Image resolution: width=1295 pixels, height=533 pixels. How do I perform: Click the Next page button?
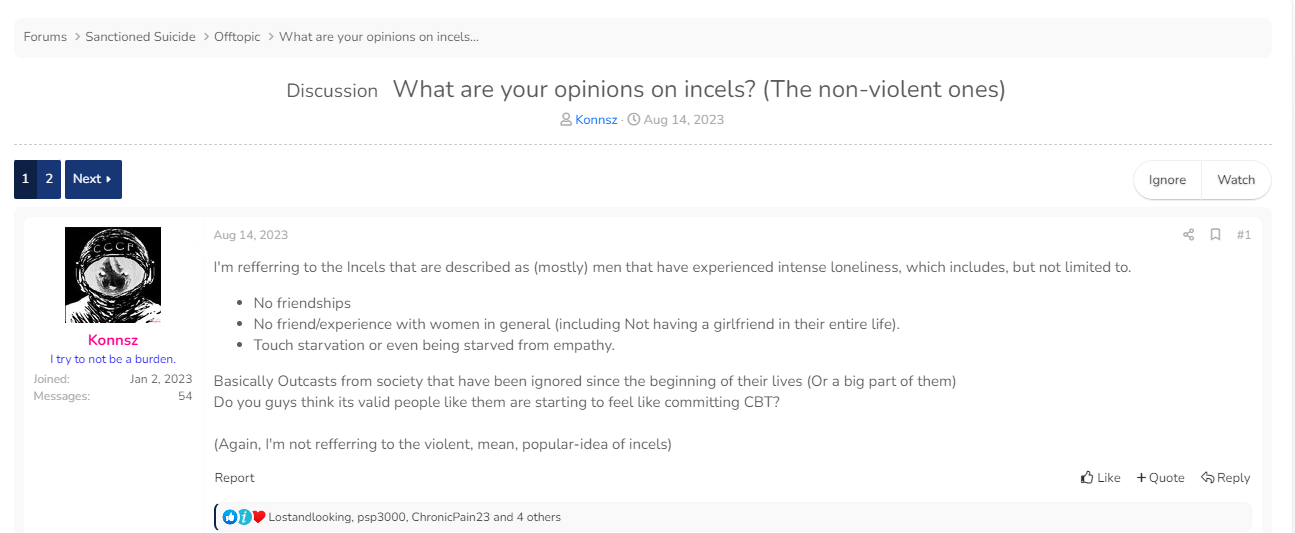[93, 179]
